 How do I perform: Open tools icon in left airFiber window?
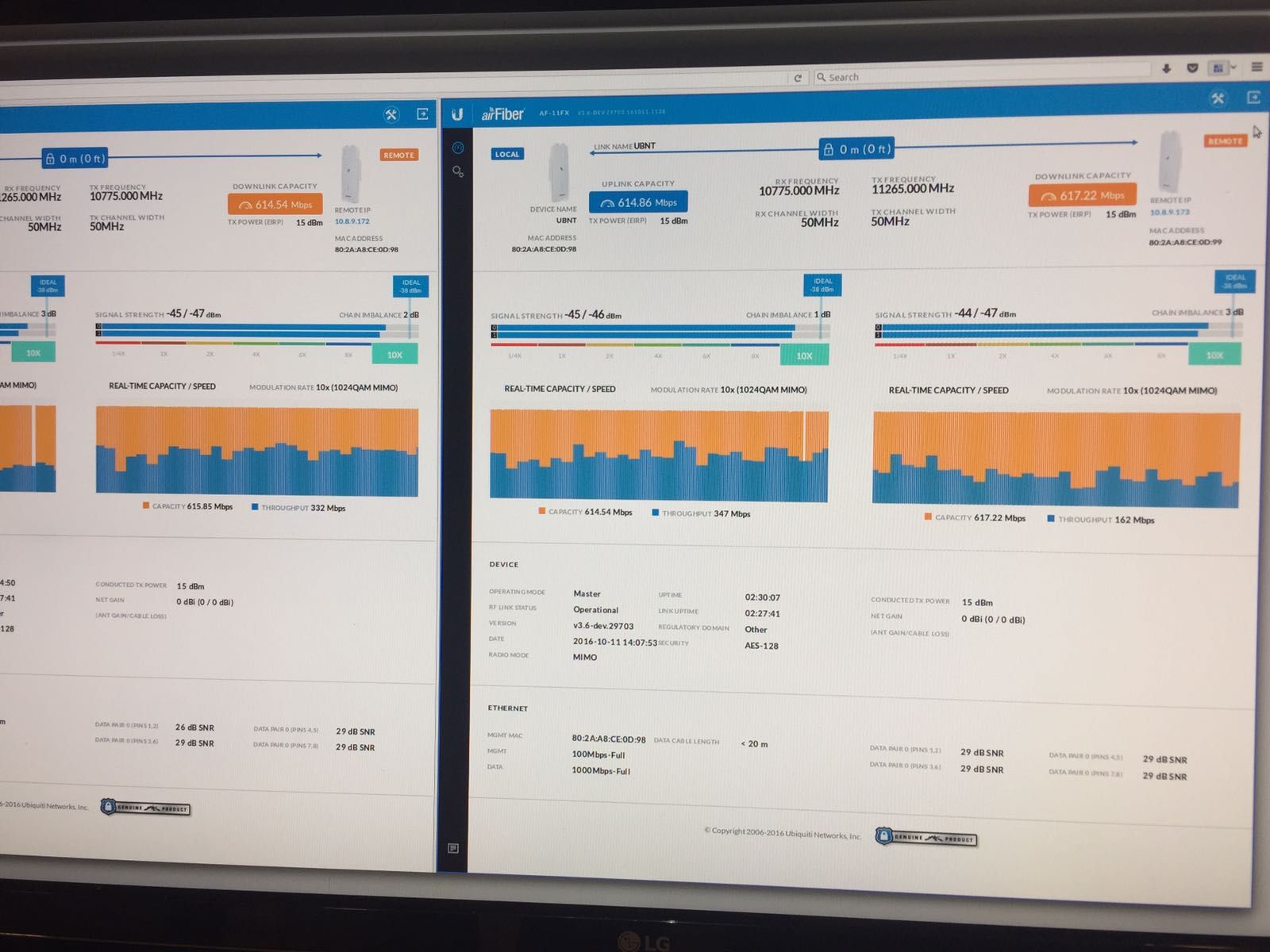pos(391,114)
